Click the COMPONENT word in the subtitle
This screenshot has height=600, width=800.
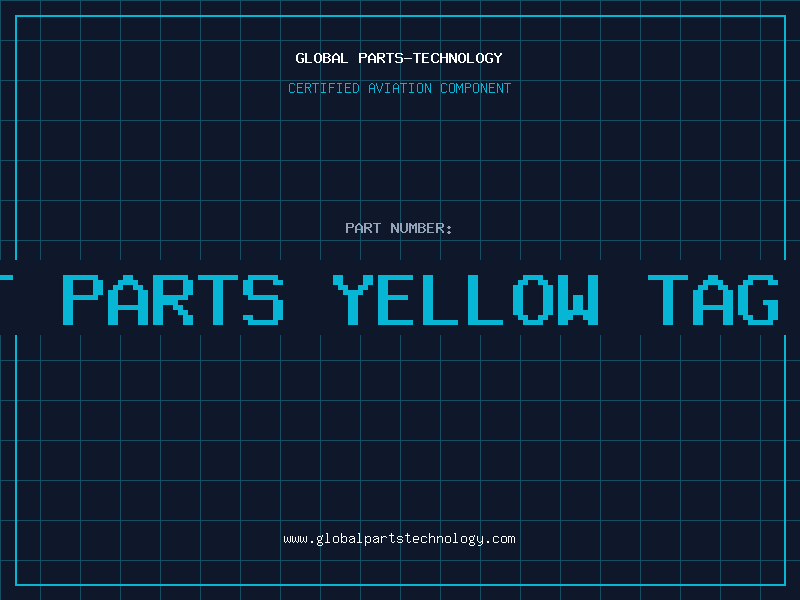point(476,88)
